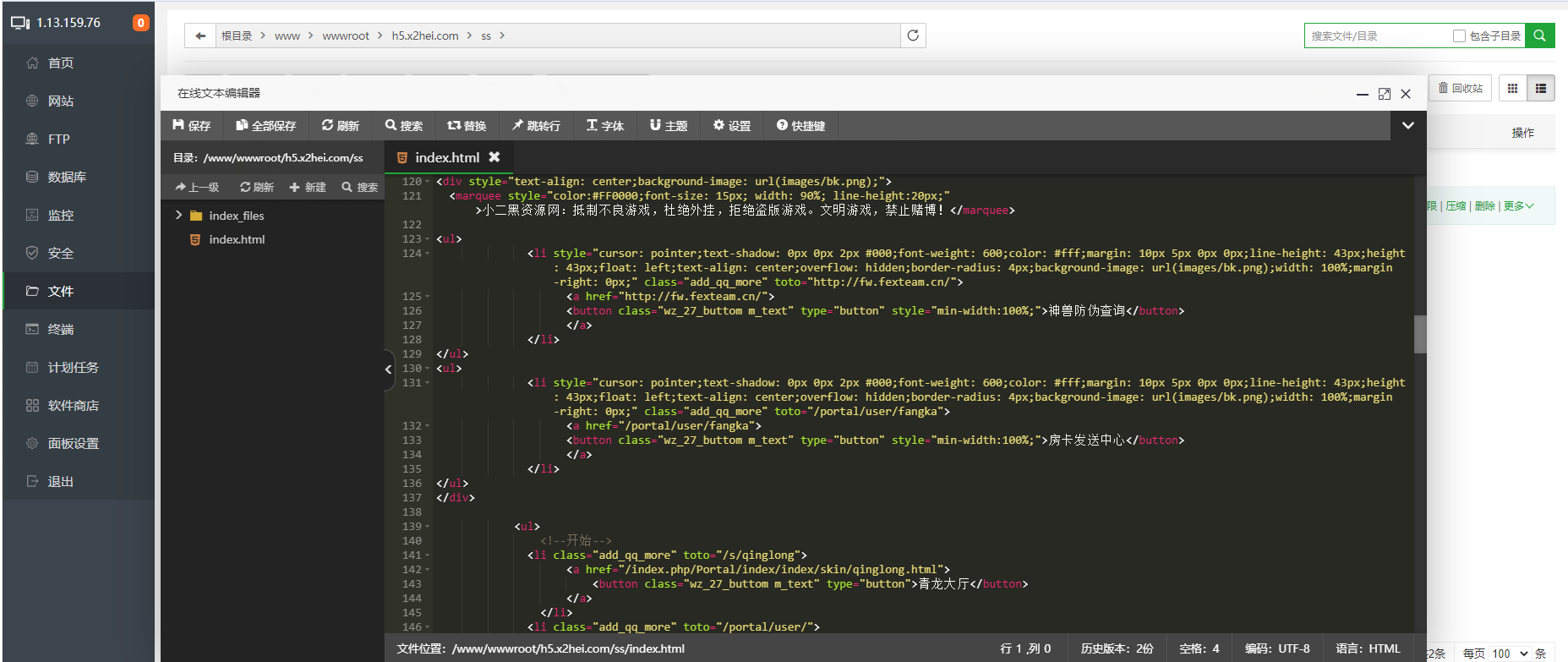Close the index.html editor tab

point(494,157)
